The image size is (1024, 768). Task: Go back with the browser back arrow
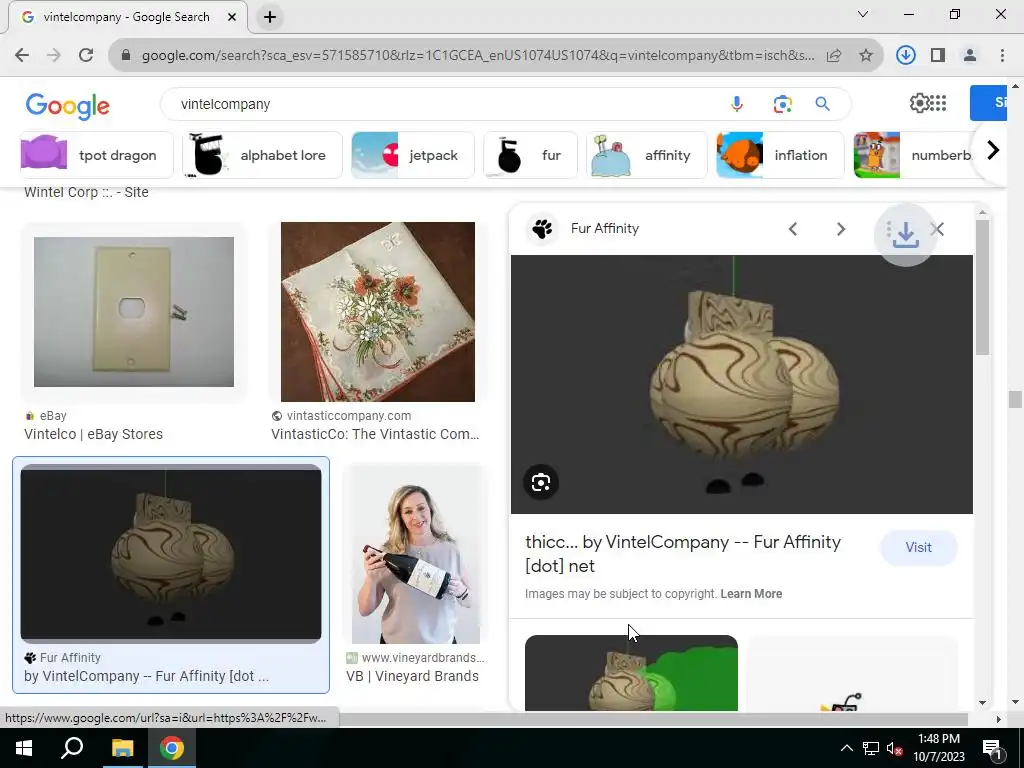pos(22,55)
